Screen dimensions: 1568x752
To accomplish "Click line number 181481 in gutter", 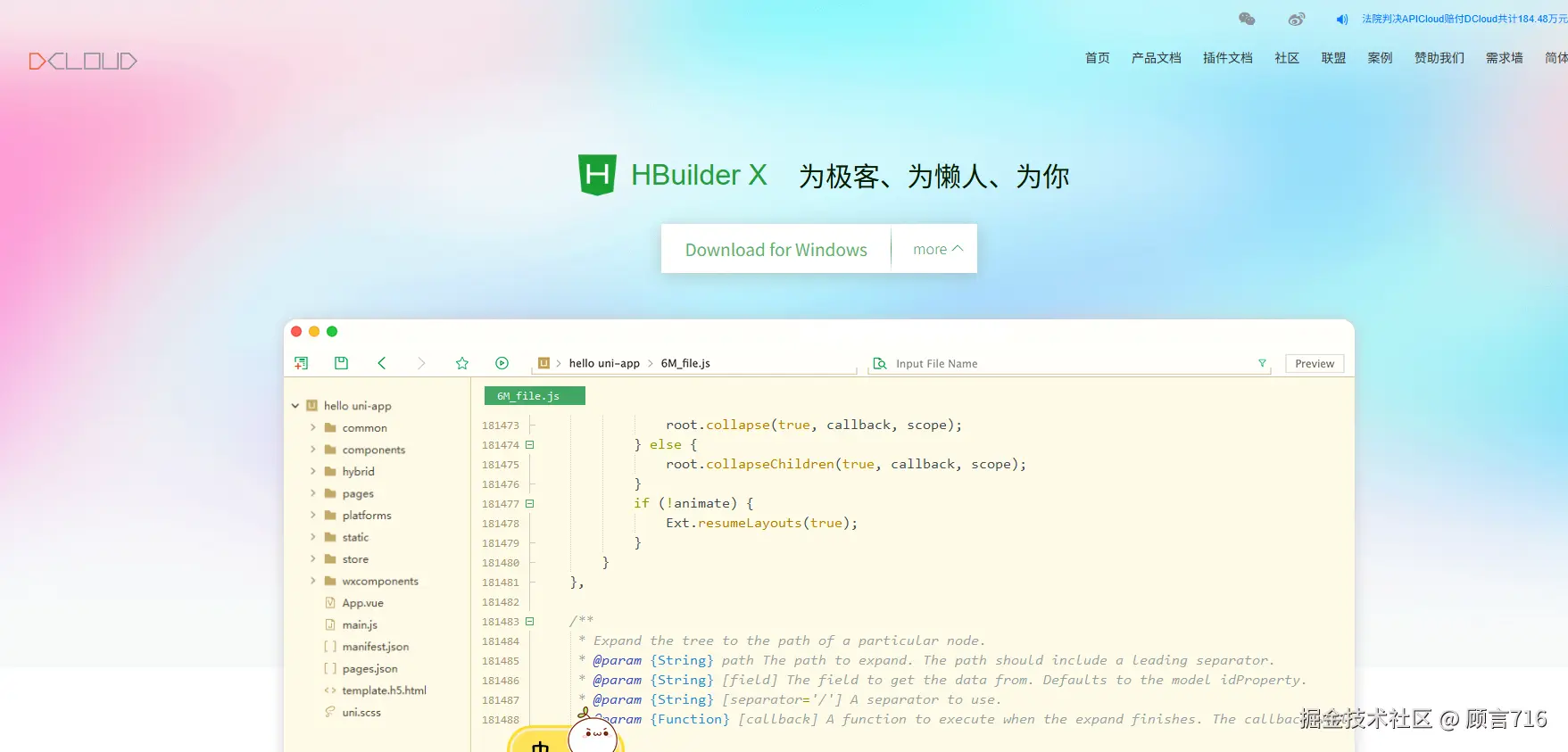I will click(501, 583).
